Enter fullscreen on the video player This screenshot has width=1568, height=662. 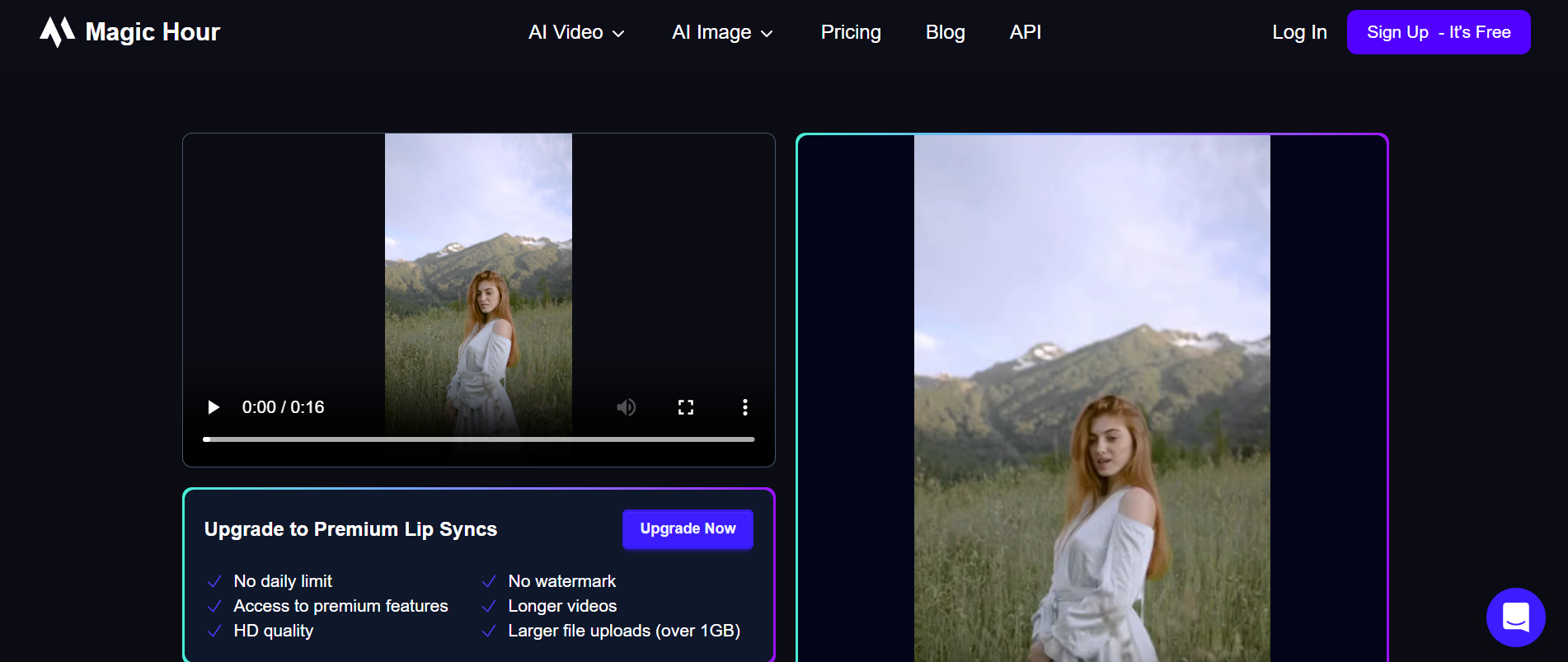686,407
